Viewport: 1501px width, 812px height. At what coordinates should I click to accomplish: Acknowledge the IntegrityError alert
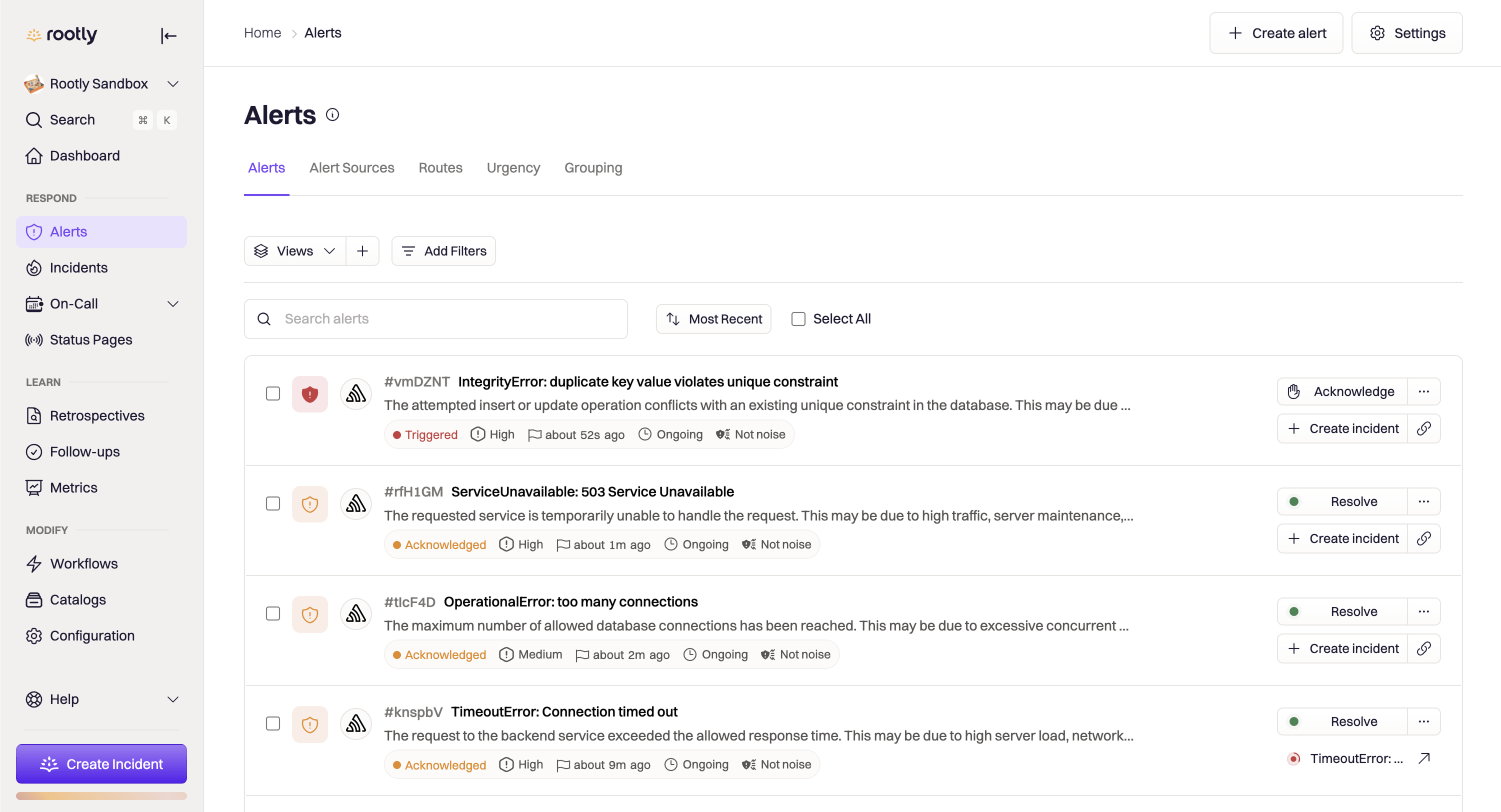click(1342, 391)
